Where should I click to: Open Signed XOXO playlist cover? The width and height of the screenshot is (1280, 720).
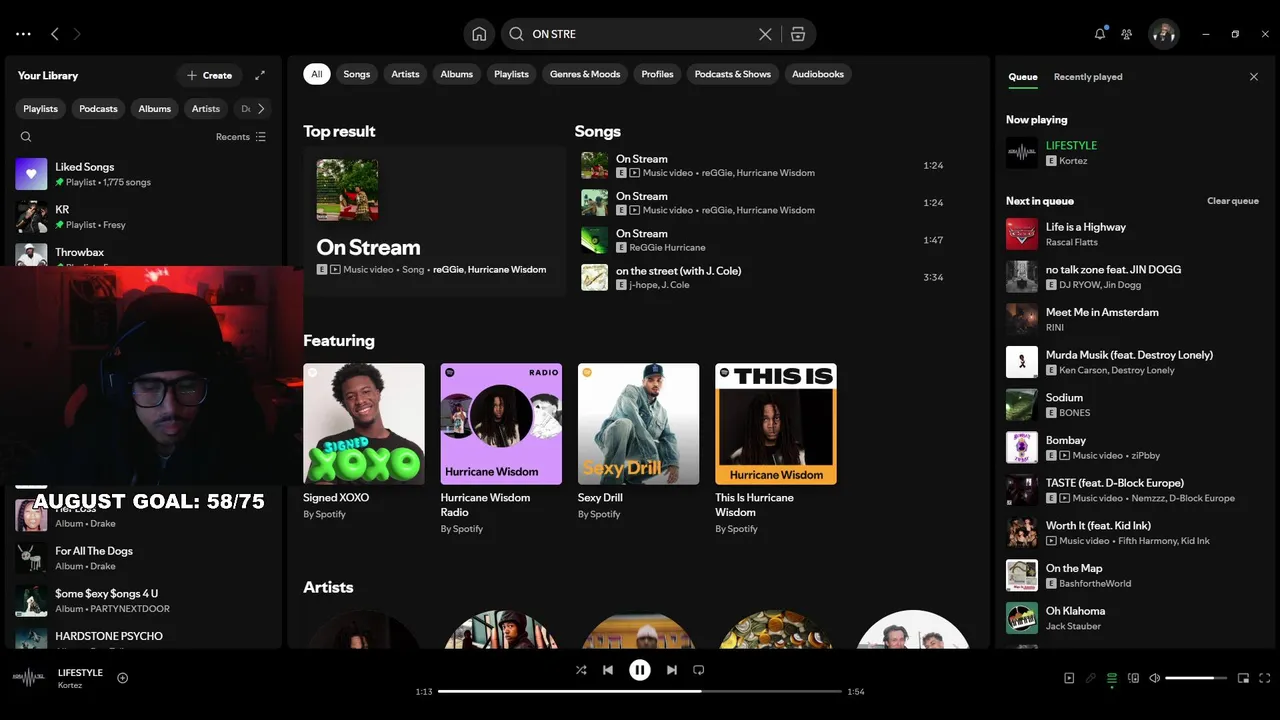coord(364,424)
